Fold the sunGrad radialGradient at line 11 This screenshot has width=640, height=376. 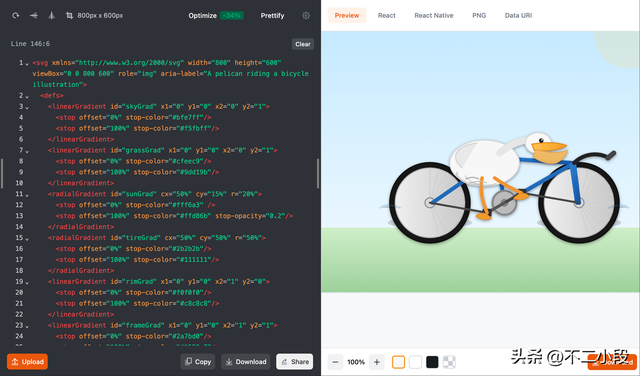coord(27,195)
